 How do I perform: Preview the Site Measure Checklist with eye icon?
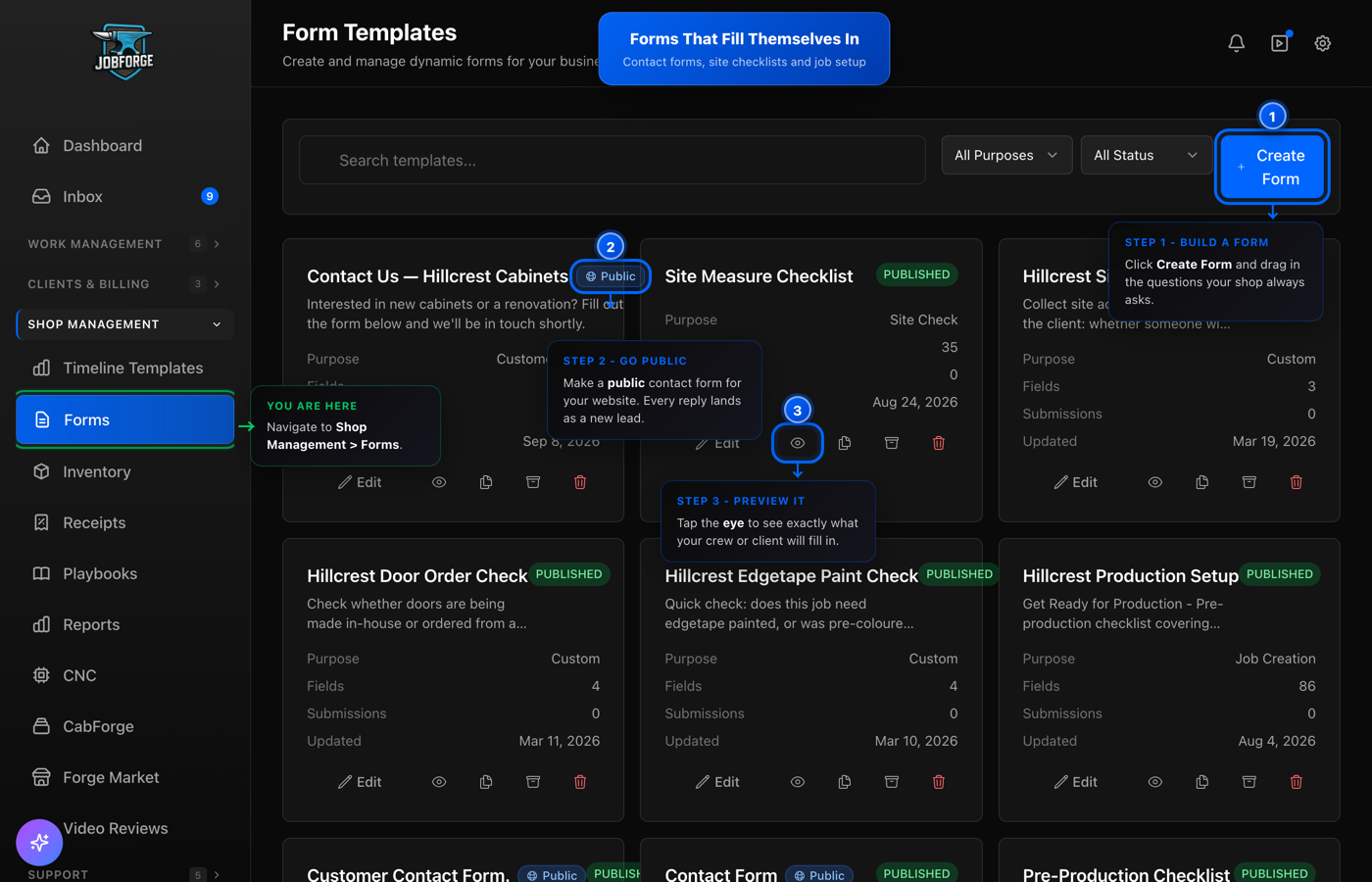tap(798, 443)
